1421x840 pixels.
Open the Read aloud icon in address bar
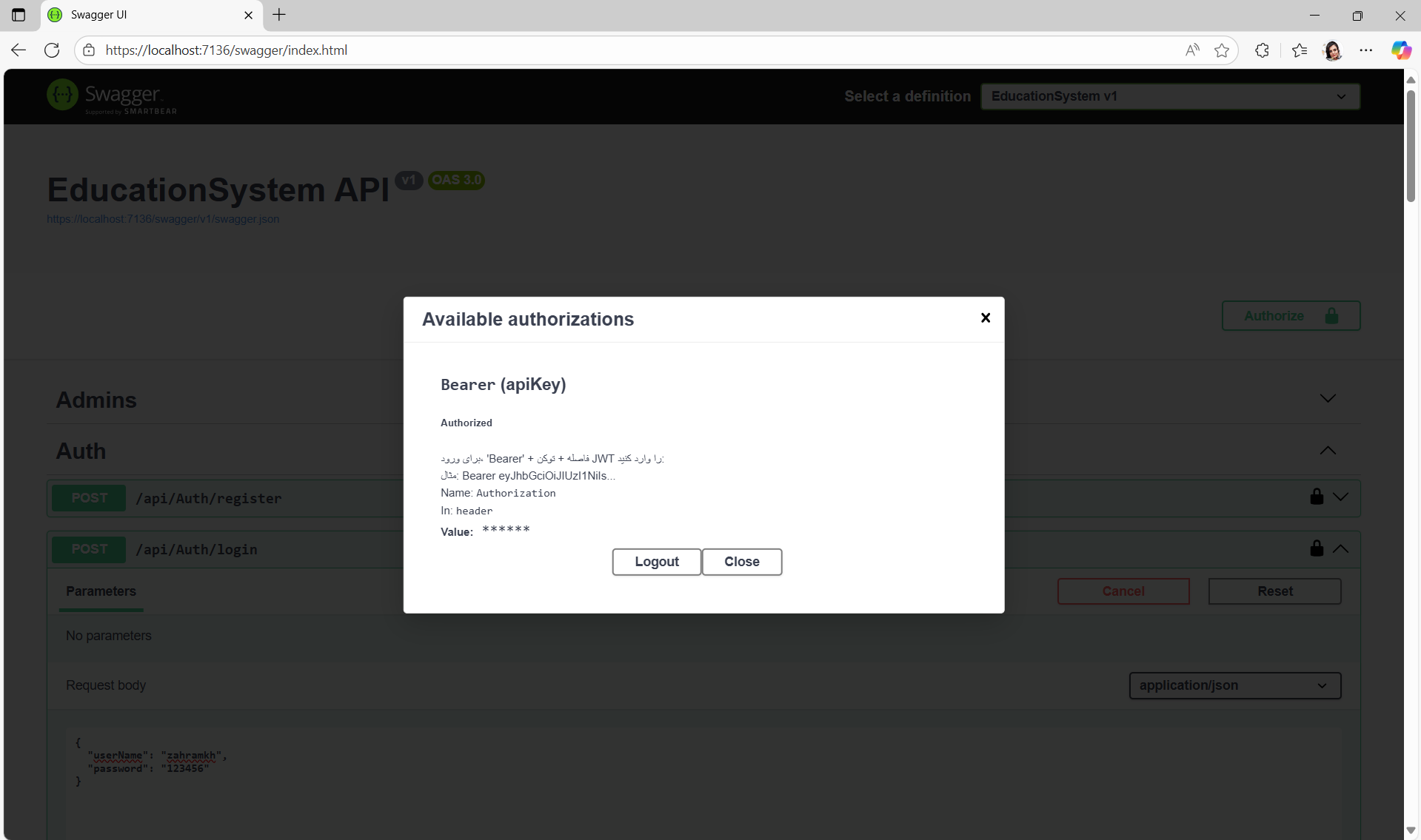(1191, 50)
